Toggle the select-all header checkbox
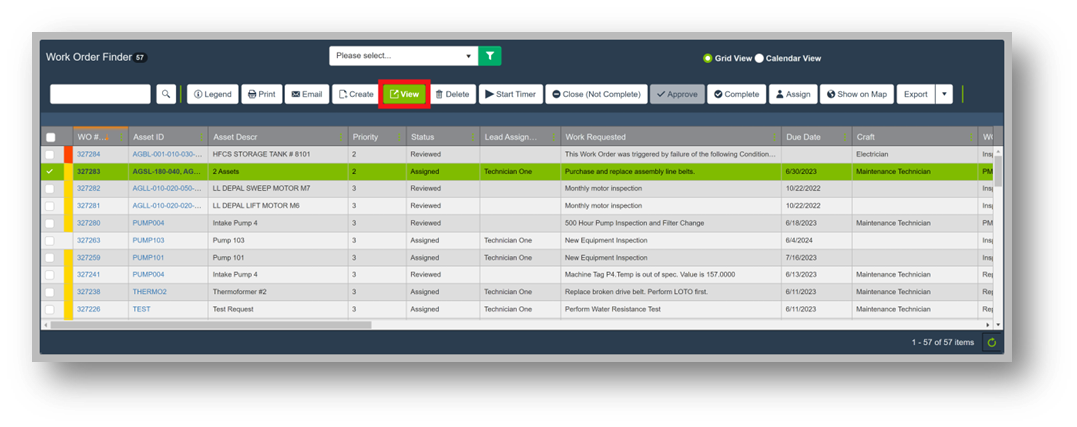Viewport: 1077px width, 427px height. point(50,137)
